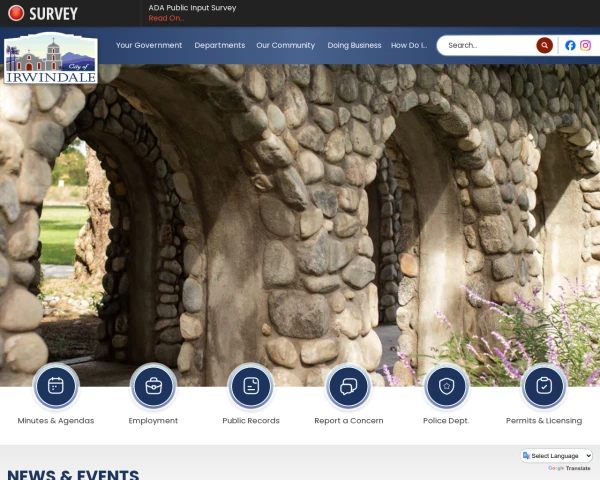Viewport: 600px width, 480px height.
Task: Click the Minutes & Agendas text label
Action: pos(56,420)
